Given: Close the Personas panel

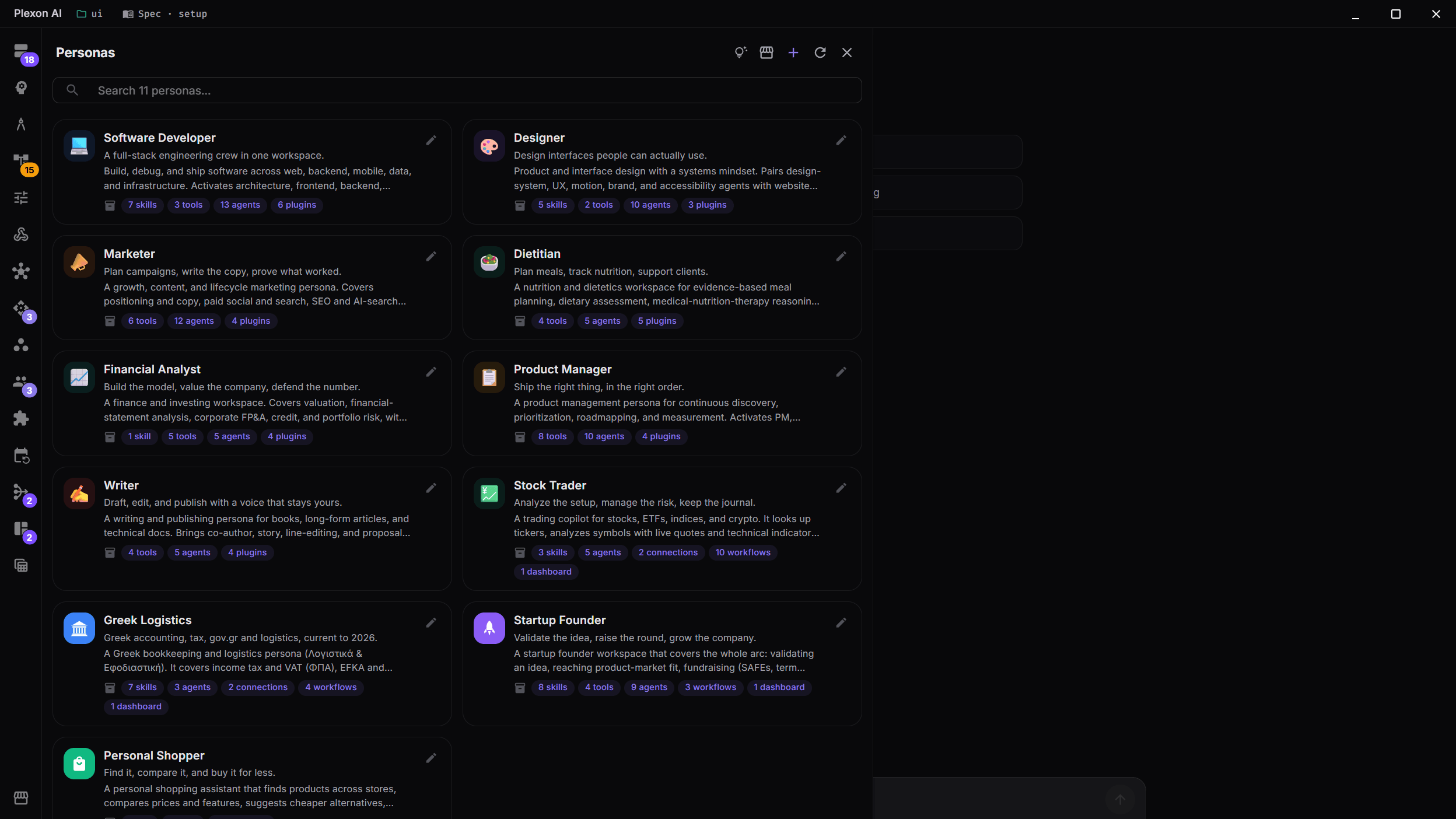Looking at the screenshot, I should coord(847,52).
